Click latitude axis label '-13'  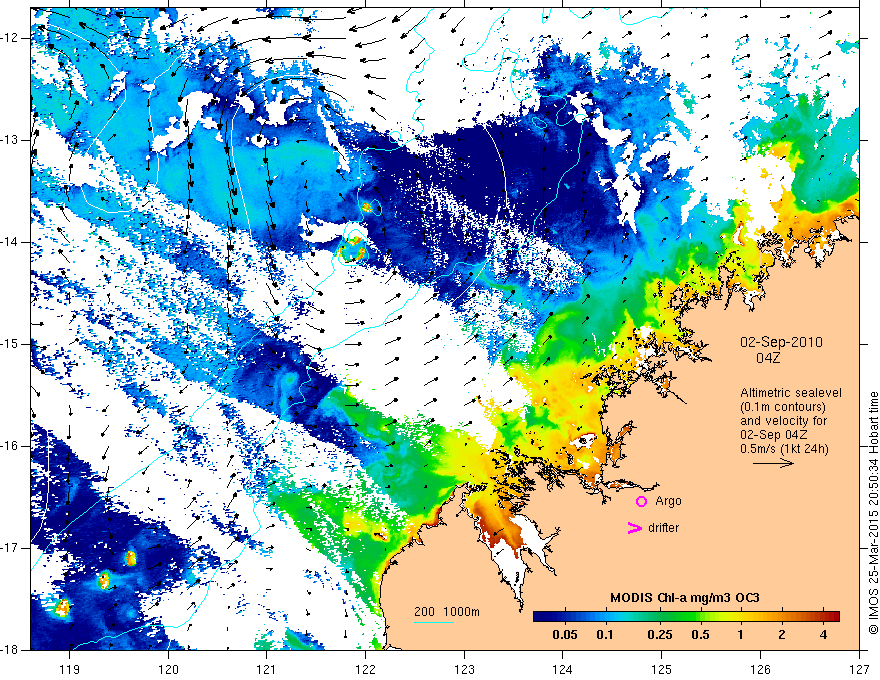click(10, 140)
